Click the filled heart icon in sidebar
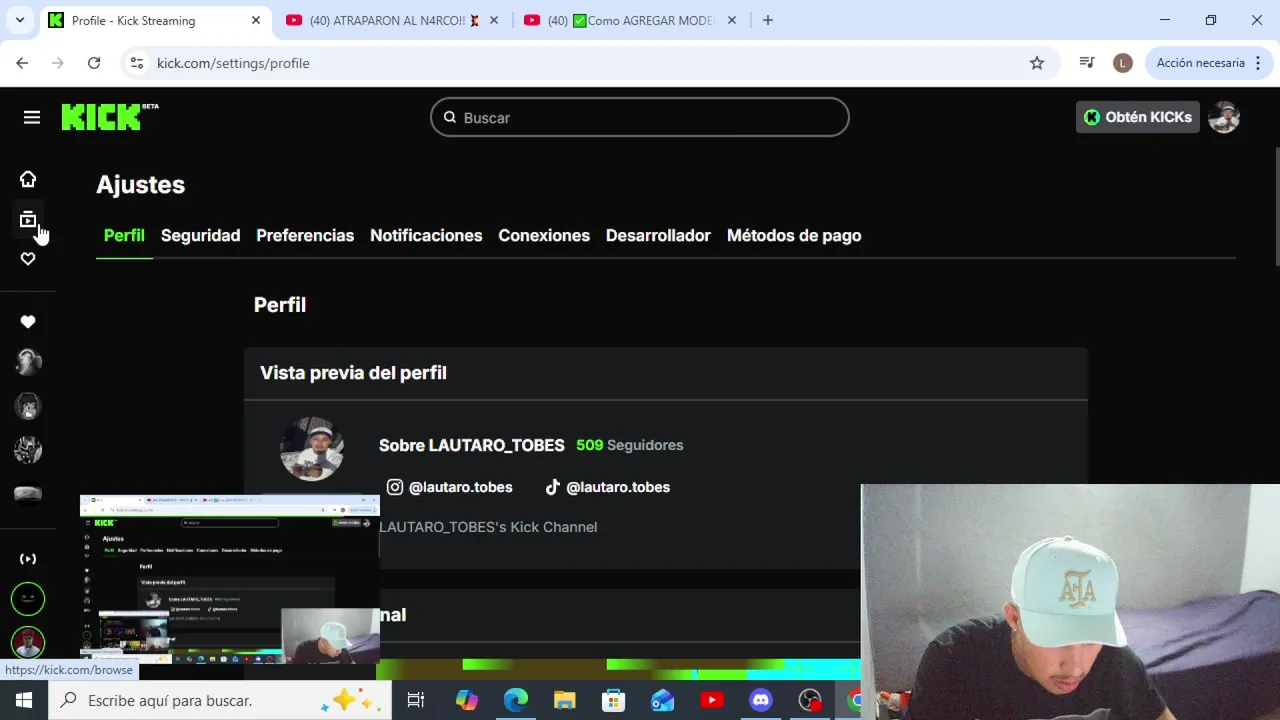Image resolution: width=1280 pixels, height=720 pixels. pyautogui.click(x=28, y=321)
